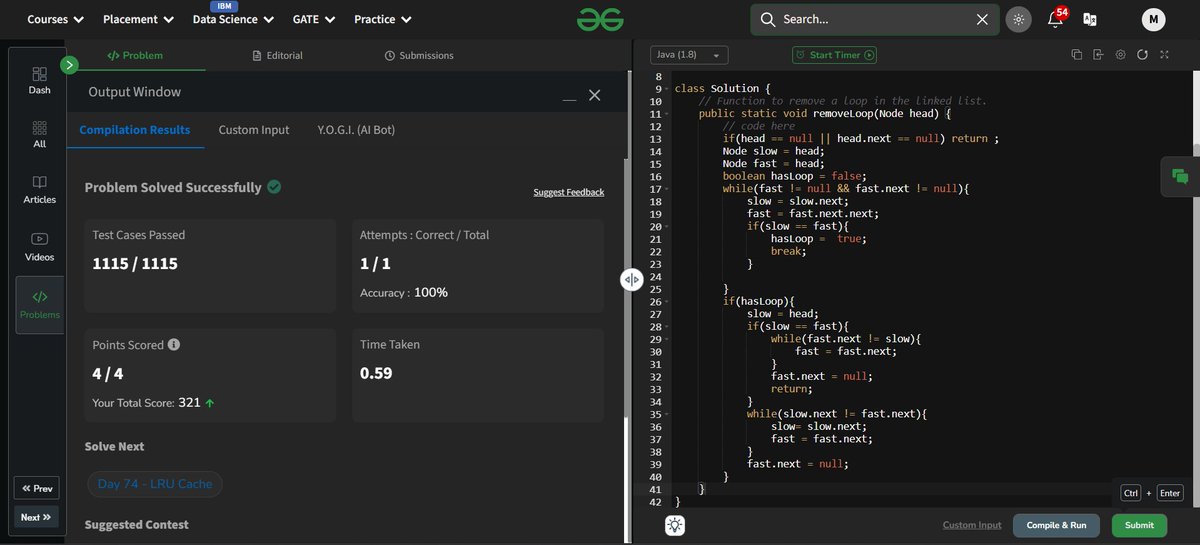Expand the Courses dropdown
The height and width of the screenshot is (545, 1200).
tap(56, 19)
